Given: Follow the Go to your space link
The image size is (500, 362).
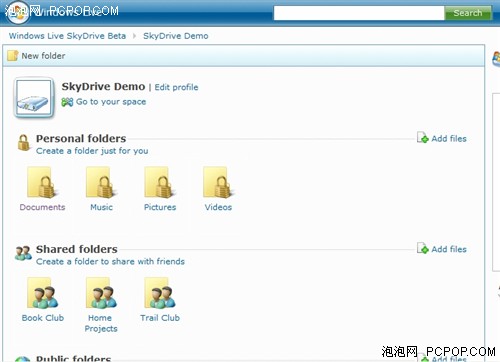Looking at the screenshot, I should point(111,102).
